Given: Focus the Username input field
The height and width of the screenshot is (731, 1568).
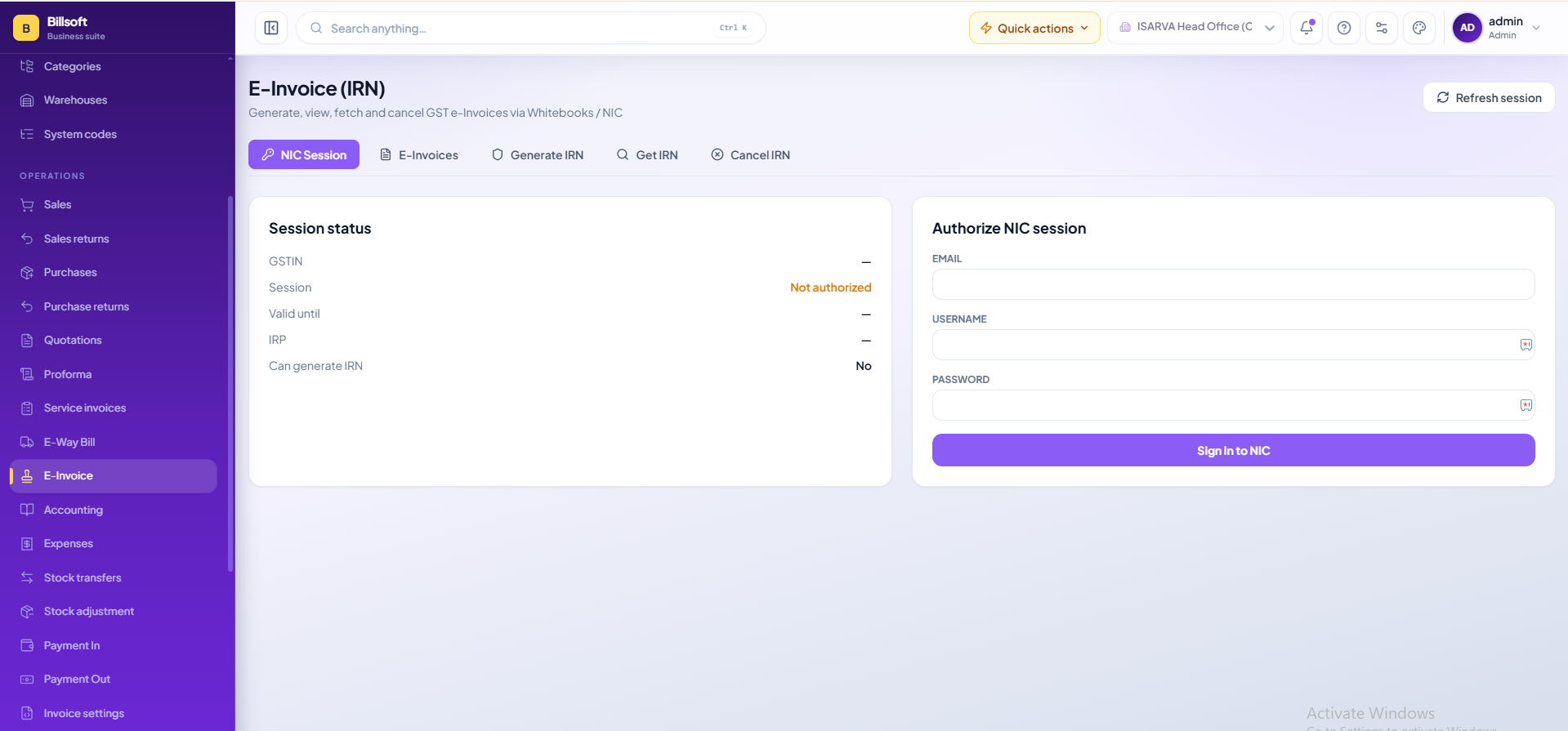Looking at the screenshot, I should [1233, 345].
